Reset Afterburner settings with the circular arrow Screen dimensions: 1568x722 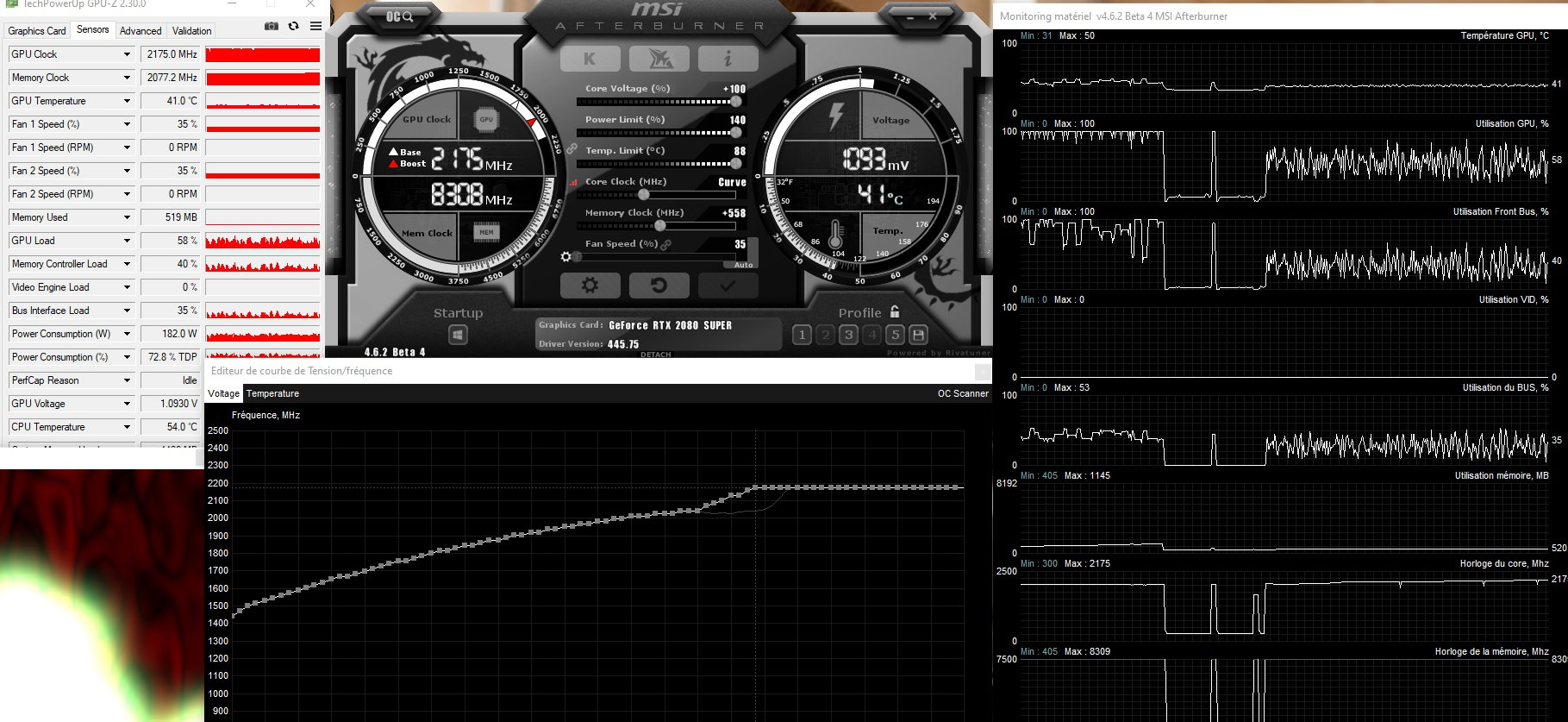[659, 285]
